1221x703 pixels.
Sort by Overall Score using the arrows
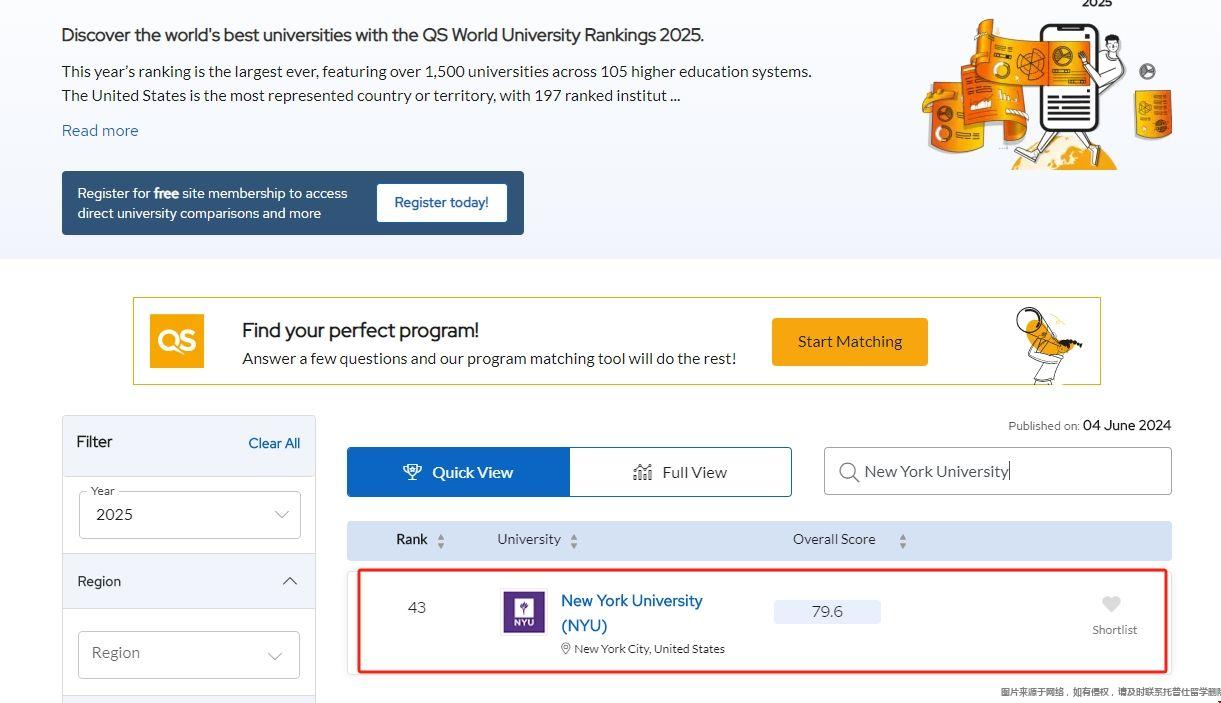click(x=902, y=541)
